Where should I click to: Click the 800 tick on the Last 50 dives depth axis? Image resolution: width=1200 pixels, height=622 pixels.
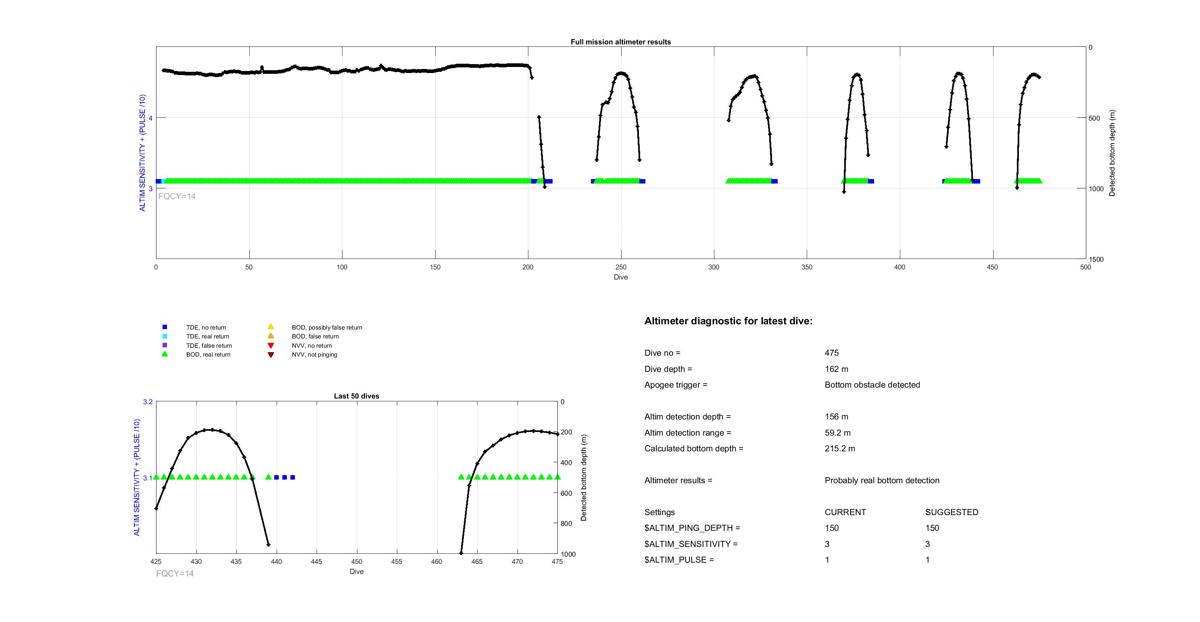(569, 524)
